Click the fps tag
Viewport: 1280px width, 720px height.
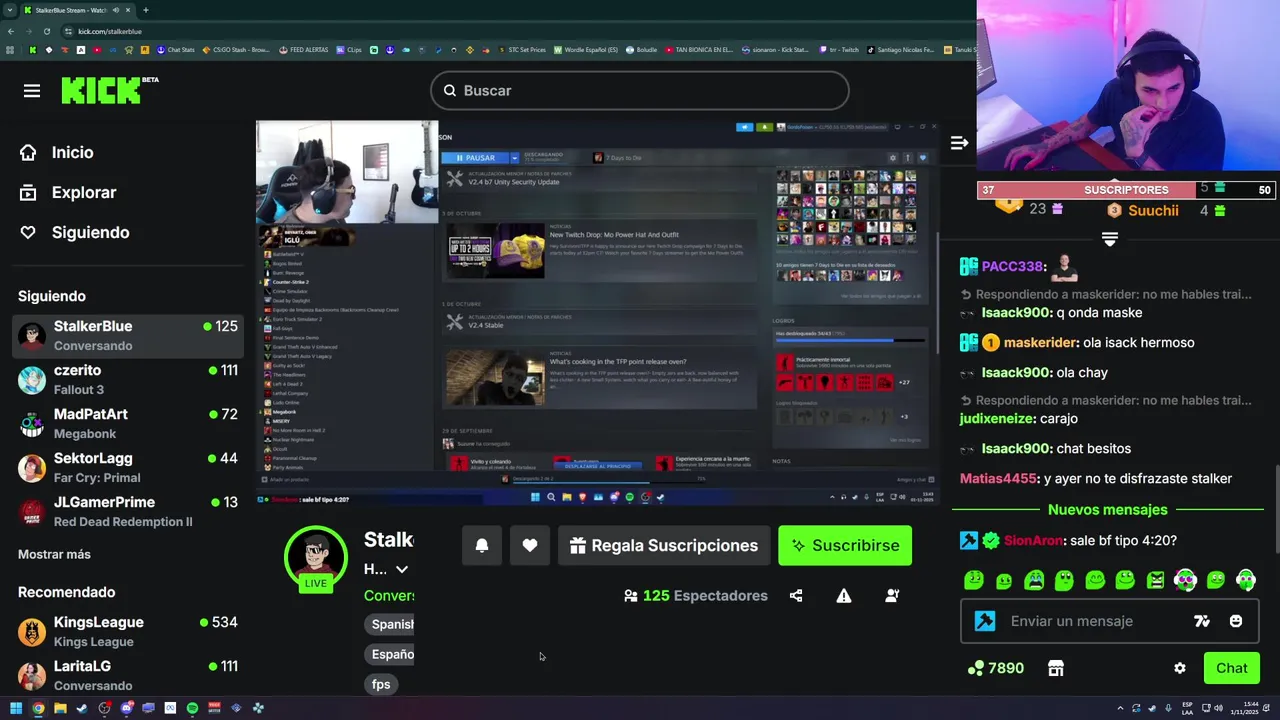[381, 684]
